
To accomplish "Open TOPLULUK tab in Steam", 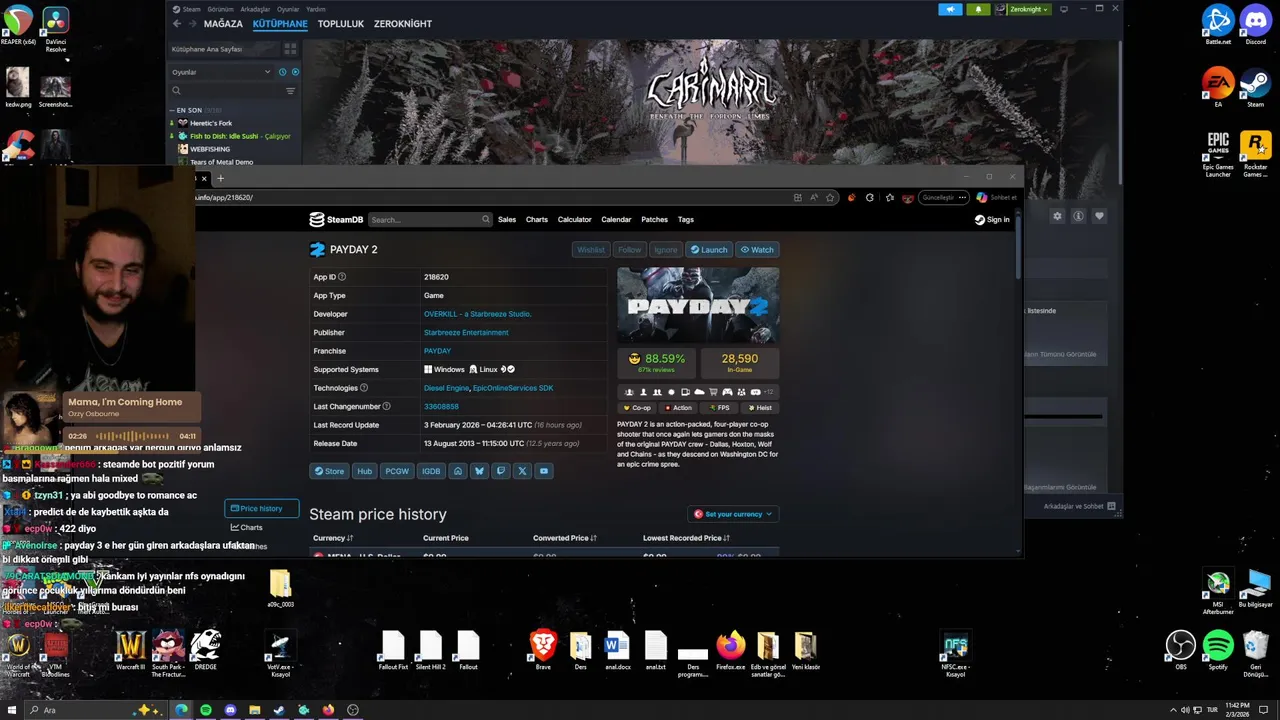I will (x=341, y=24).
